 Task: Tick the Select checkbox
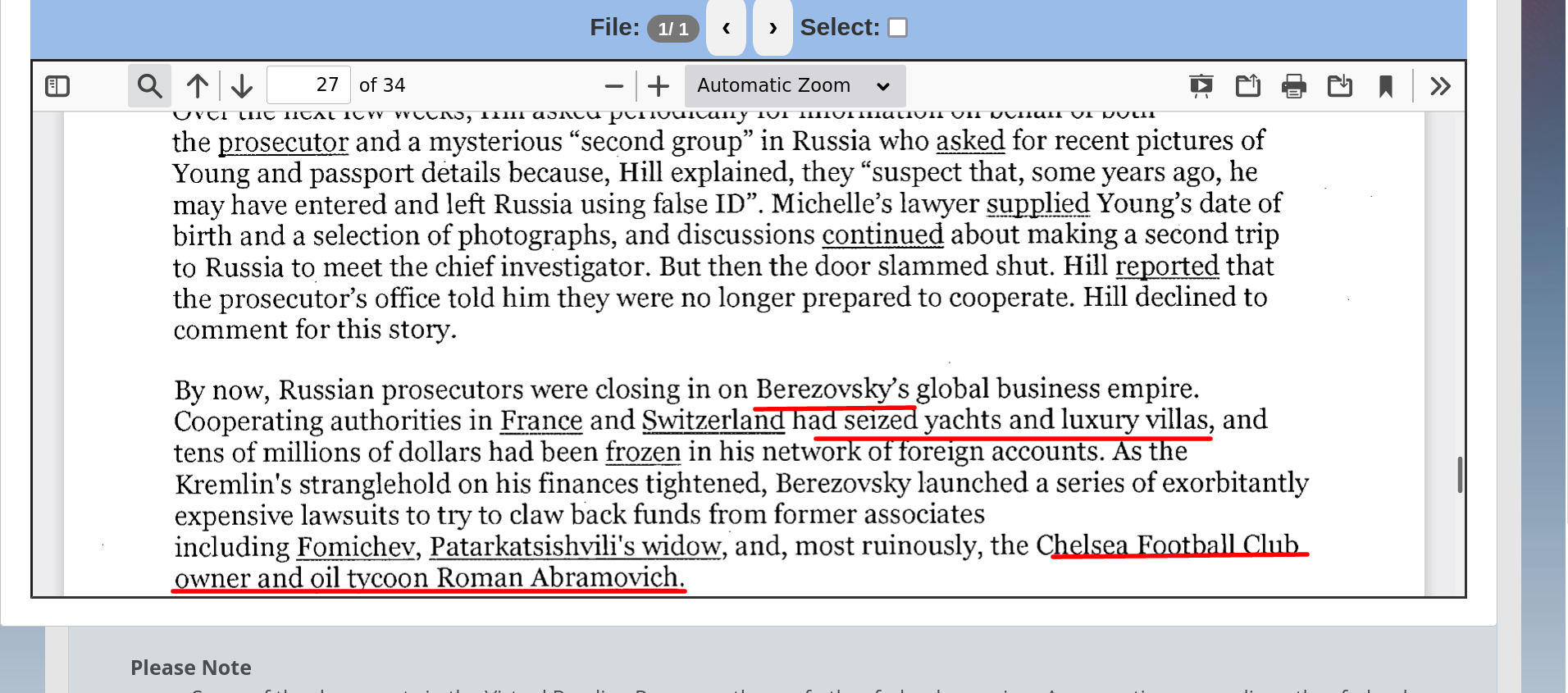pyautogui.click(x=898, y=28)
